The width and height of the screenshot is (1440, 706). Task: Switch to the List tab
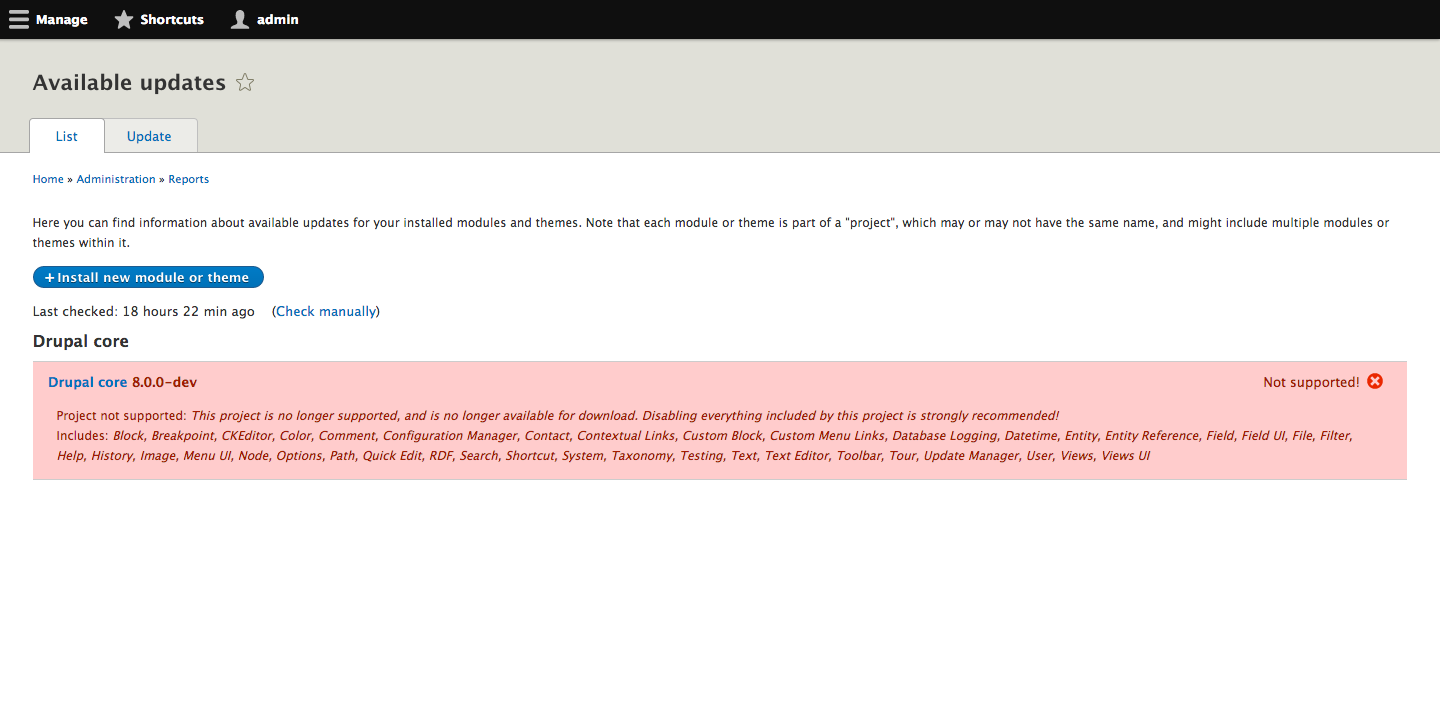(x=67, y=136)
